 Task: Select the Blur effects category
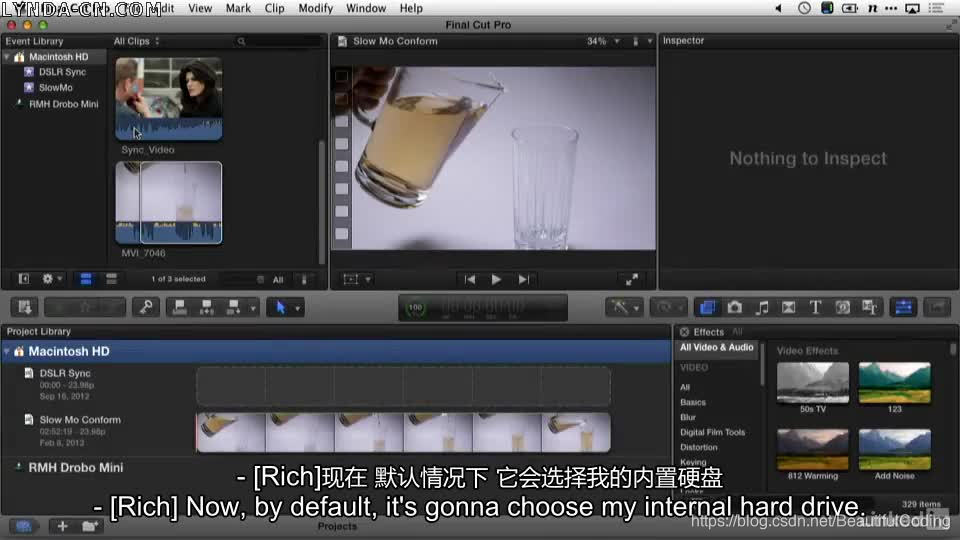[688, 417]
